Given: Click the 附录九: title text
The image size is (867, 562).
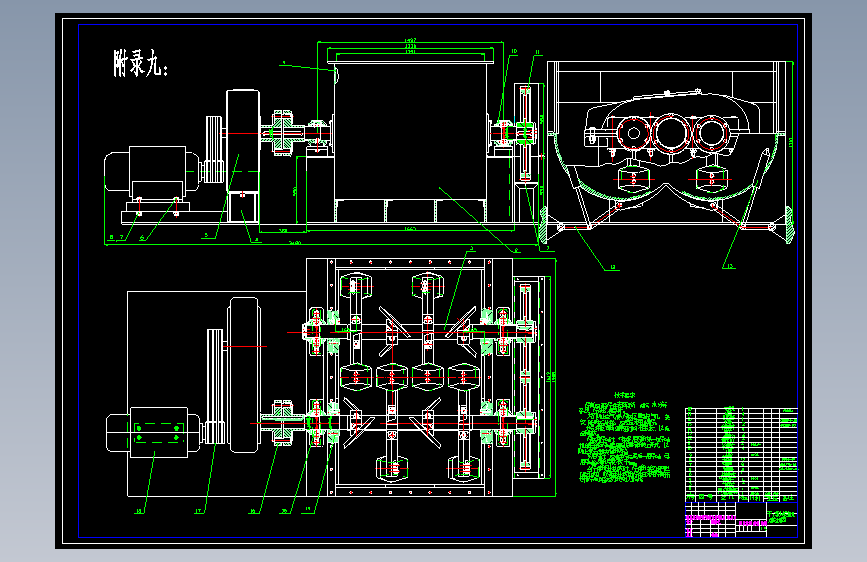Looking at the screenshot, I should (140, 63).
